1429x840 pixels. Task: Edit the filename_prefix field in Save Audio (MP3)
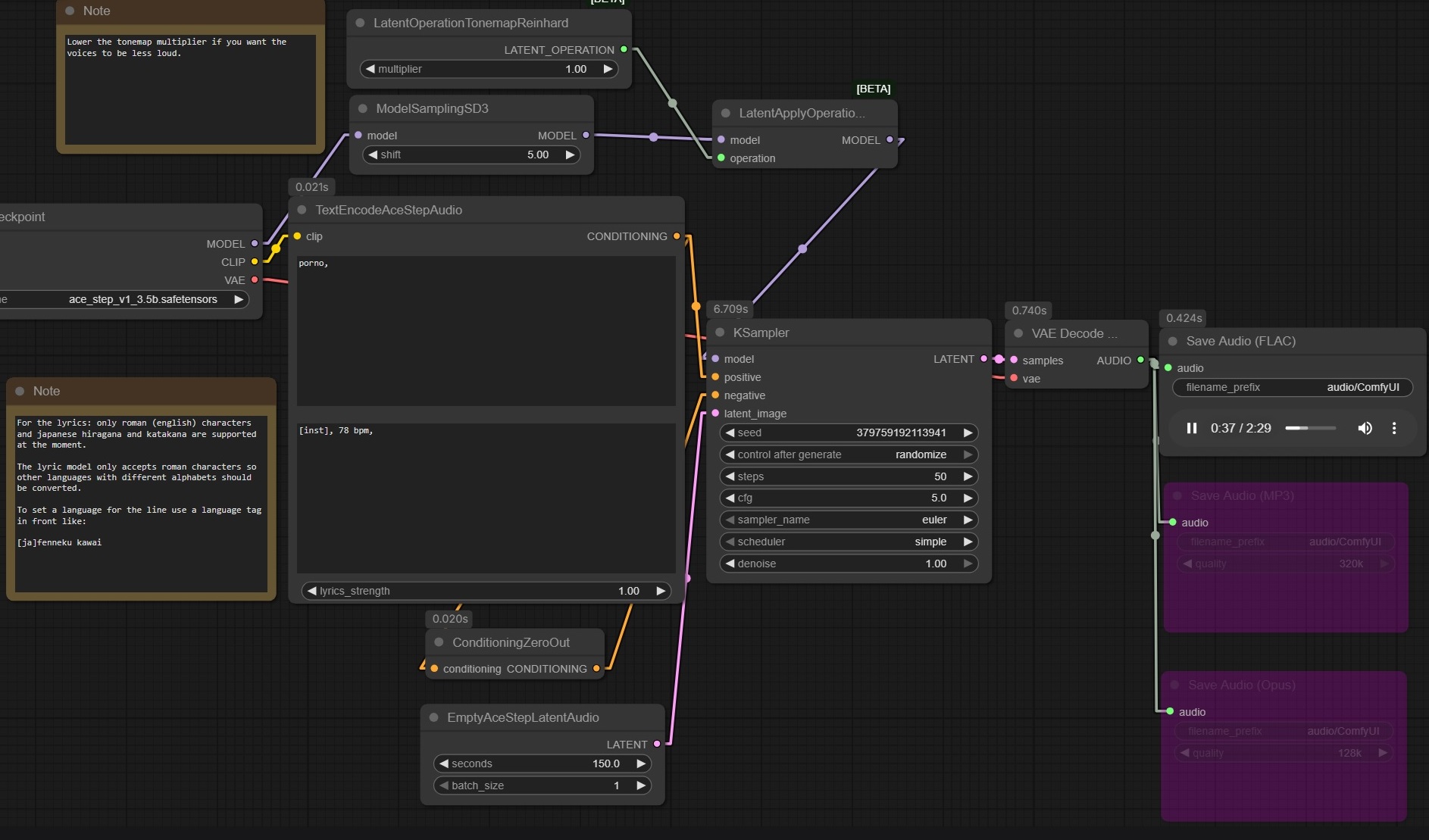pos(1287,542)
